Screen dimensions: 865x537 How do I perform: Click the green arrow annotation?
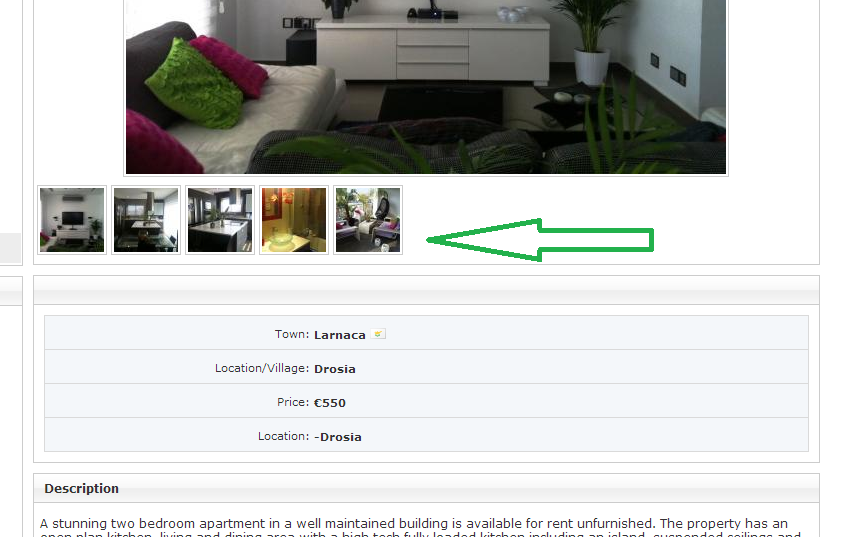[540, 240]
